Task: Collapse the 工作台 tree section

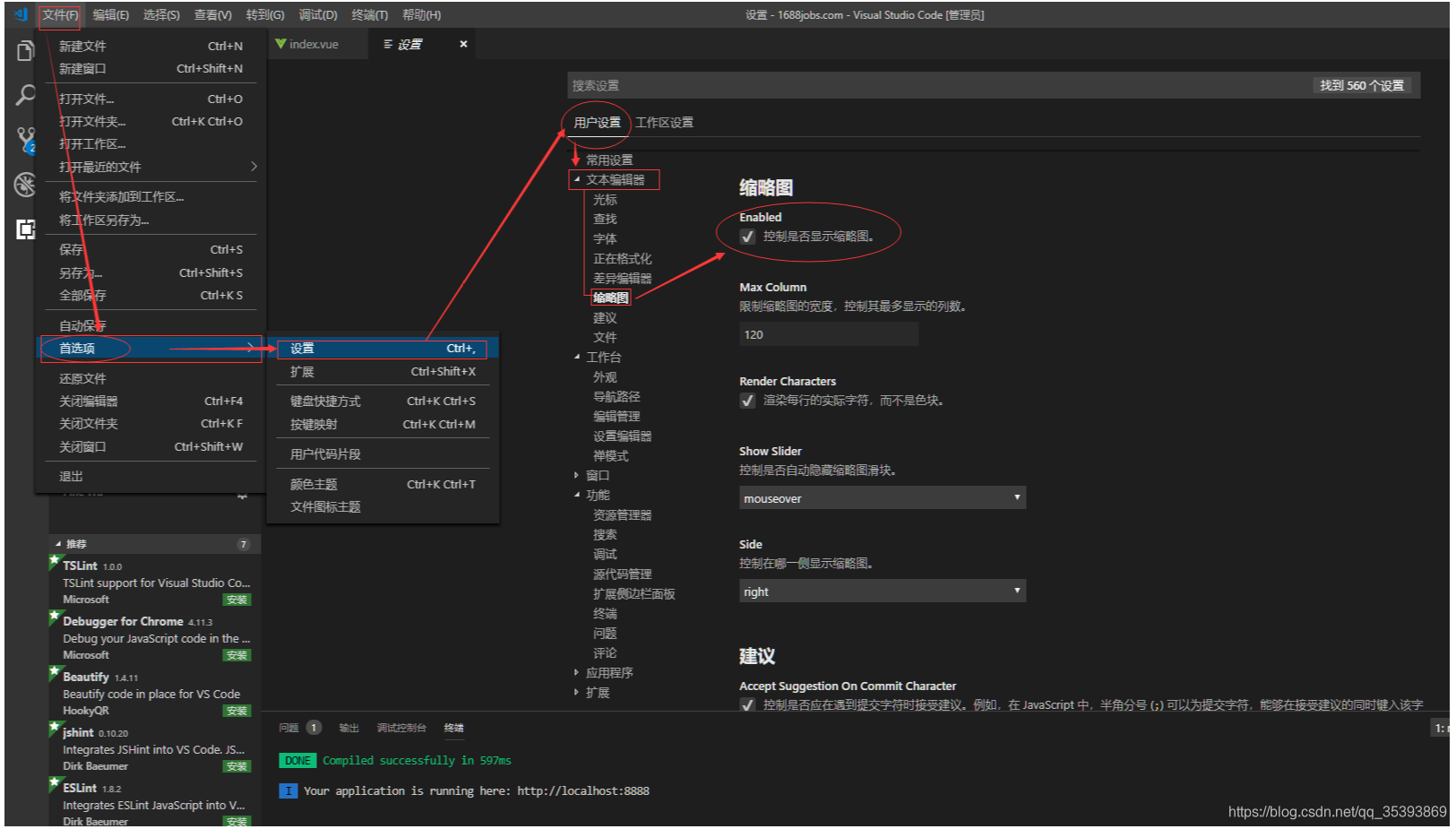Action: coord(577,357)
